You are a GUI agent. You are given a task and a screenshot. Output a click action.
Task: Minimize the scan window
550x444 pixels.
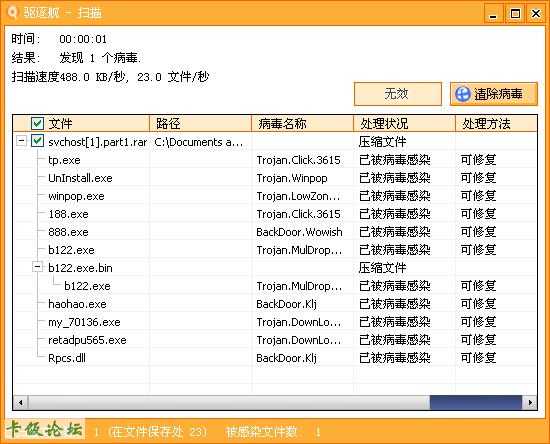pos(494,14)
